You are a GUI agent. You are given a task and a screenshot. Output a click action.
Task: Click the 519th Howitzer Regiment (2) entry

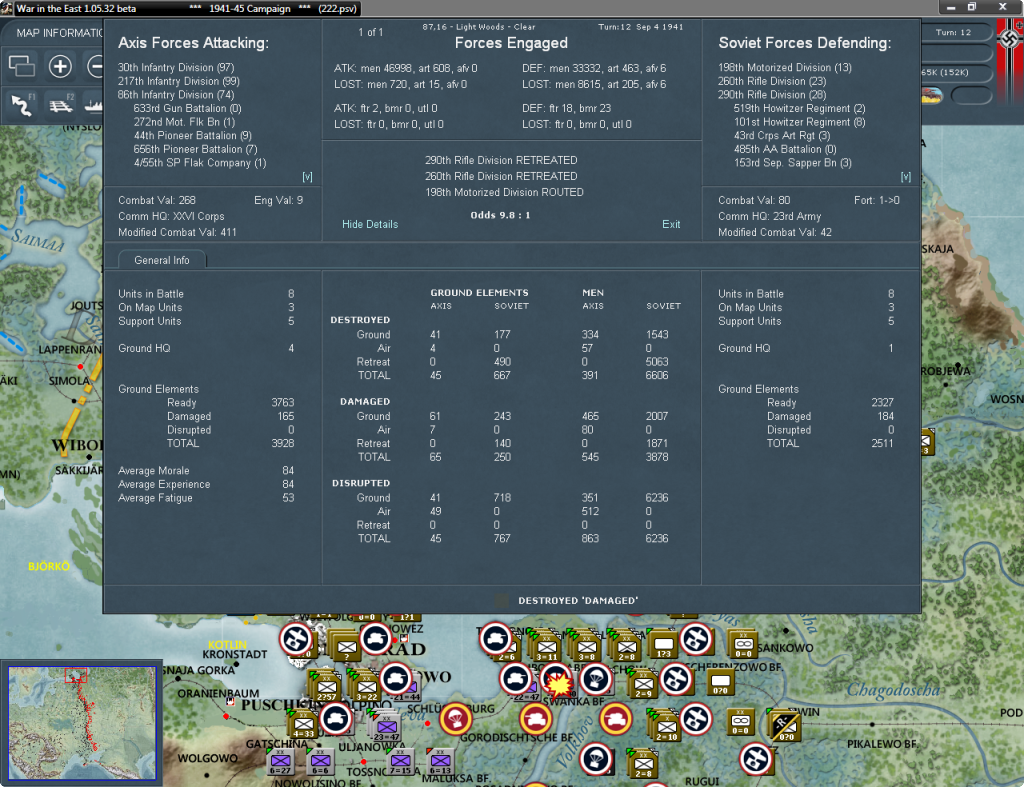[x=799, y=108]
